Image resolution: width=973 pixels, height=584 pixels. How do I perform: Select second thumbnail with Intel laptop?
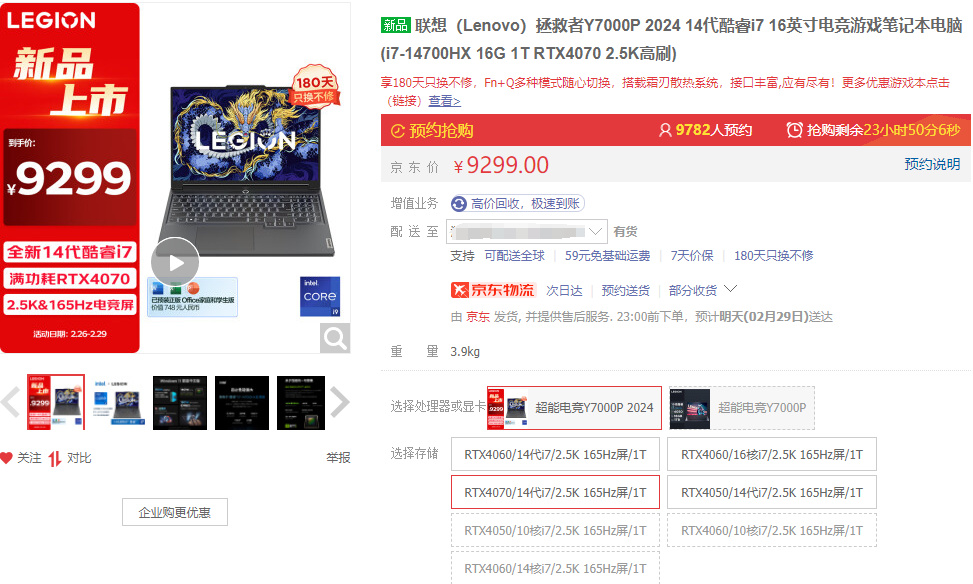[x=118, y=402]
